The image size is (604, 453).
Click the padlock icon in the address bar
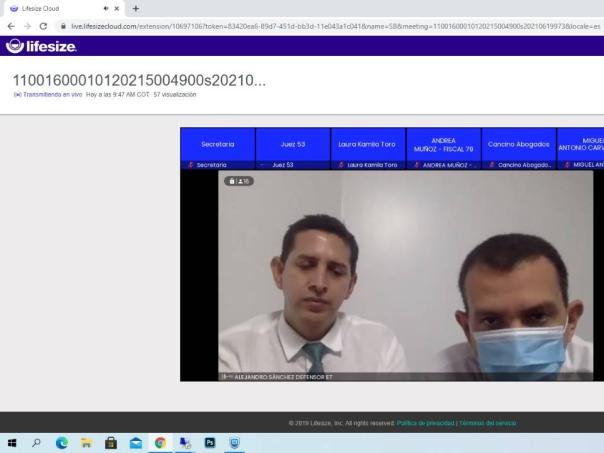[x=63, y=25]
